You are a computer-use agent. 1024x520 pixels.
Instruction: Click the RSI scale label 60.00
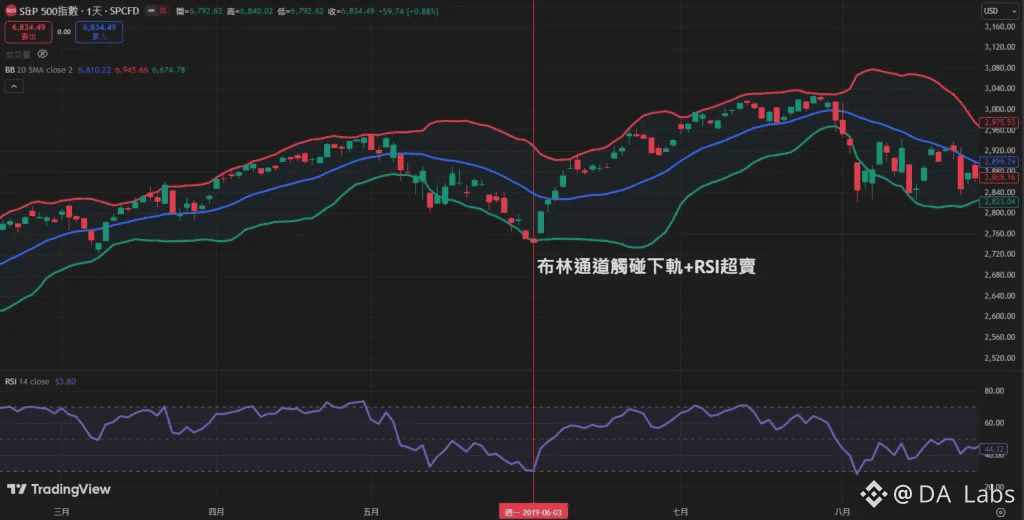coord(995,423)
